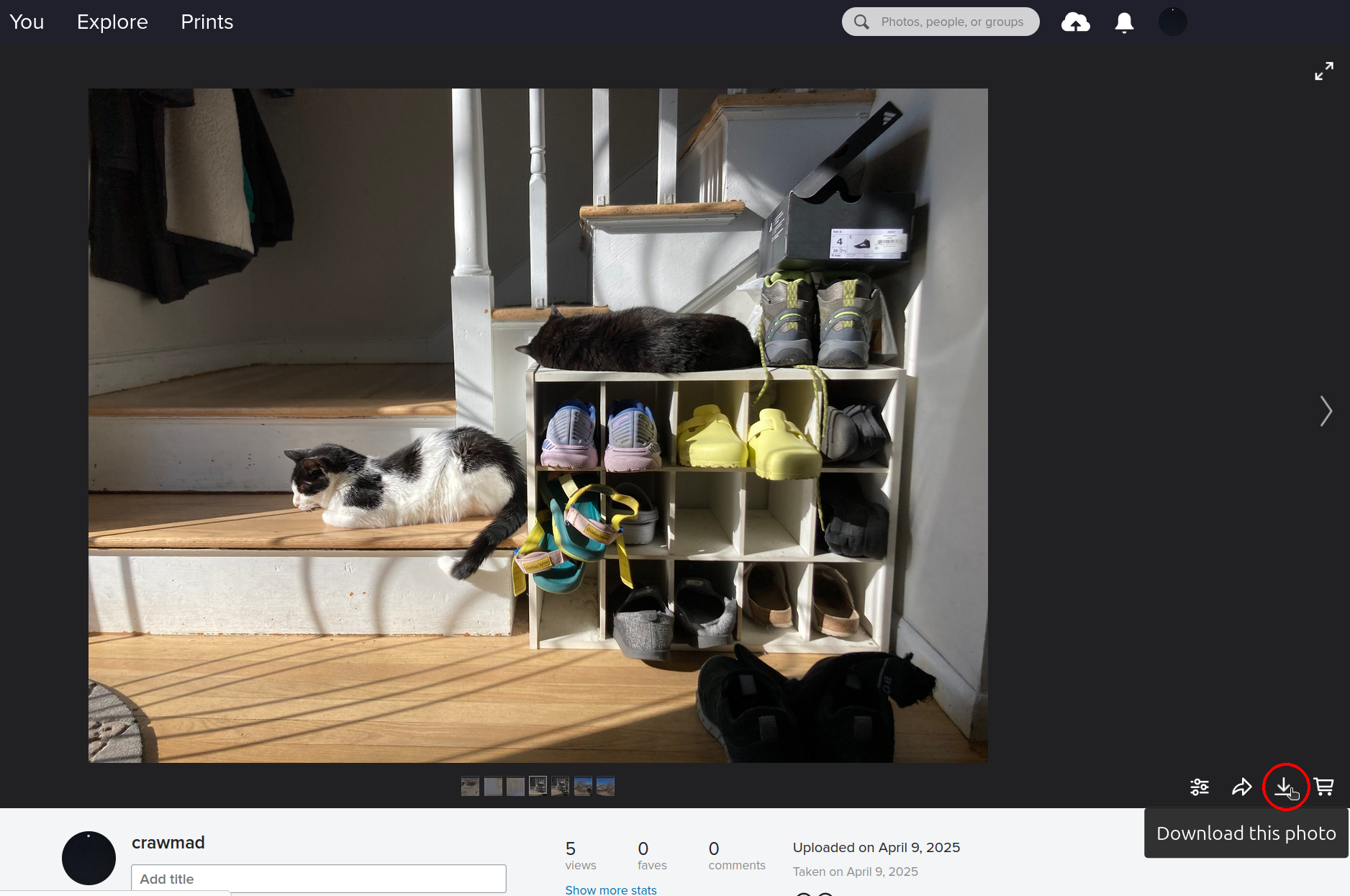
Task: Click the search magnifier icon
Action: [x=861, y=22]
